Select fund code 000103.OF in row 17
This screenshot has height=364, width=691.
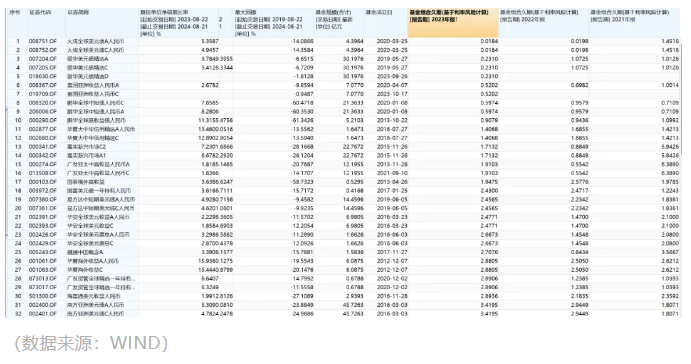pos(43,182)
